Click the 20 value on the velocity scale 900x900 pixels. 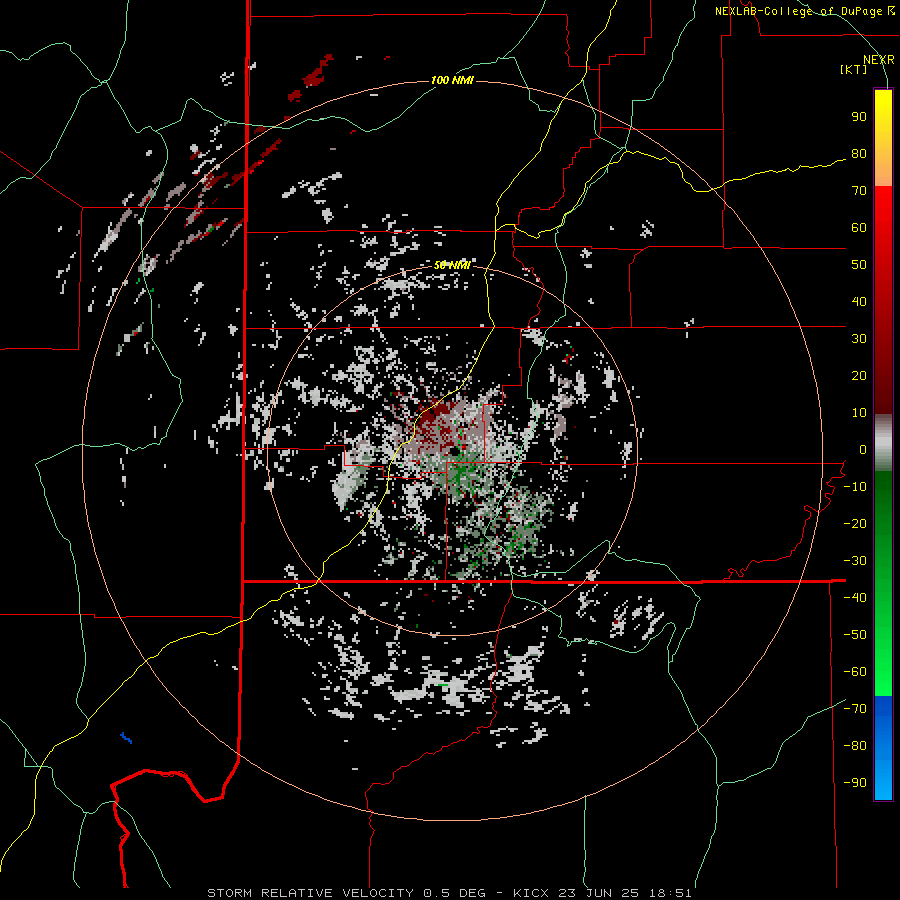tap(859, 376)
